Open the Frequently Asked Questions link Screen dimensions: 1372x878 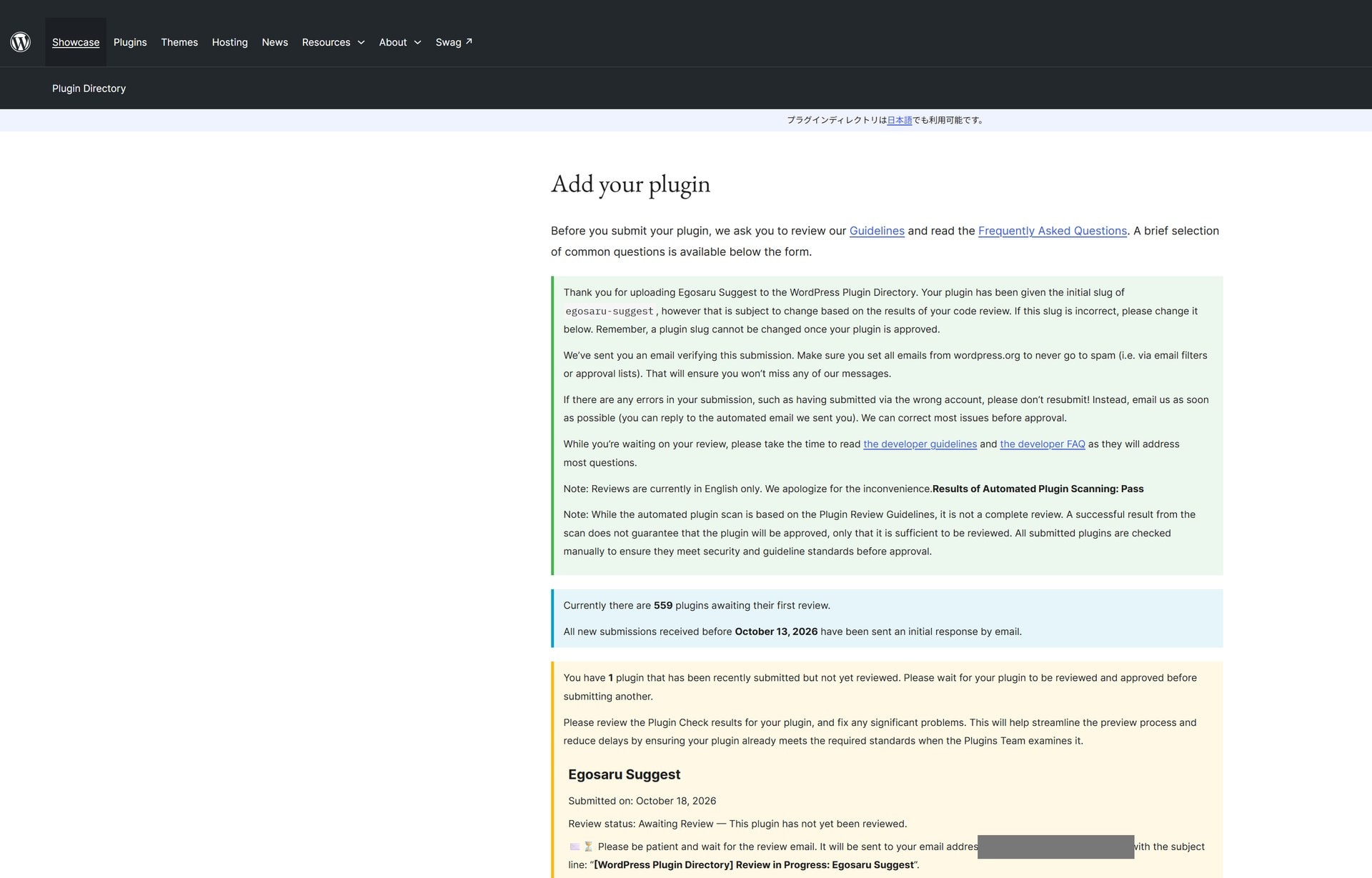(x=1052, y=231)
